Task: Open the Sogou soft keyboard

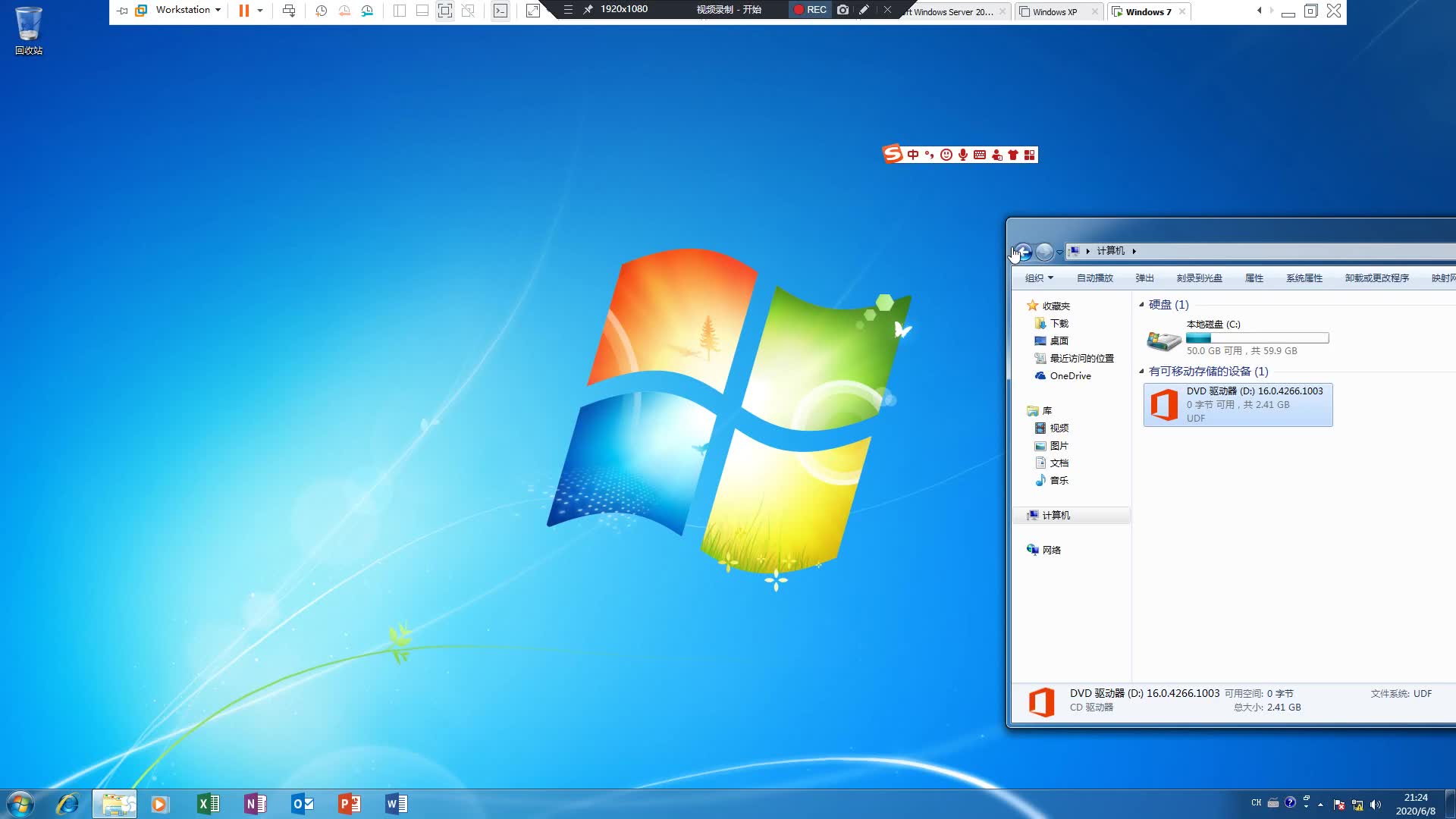Action: [x=979, y=154]
